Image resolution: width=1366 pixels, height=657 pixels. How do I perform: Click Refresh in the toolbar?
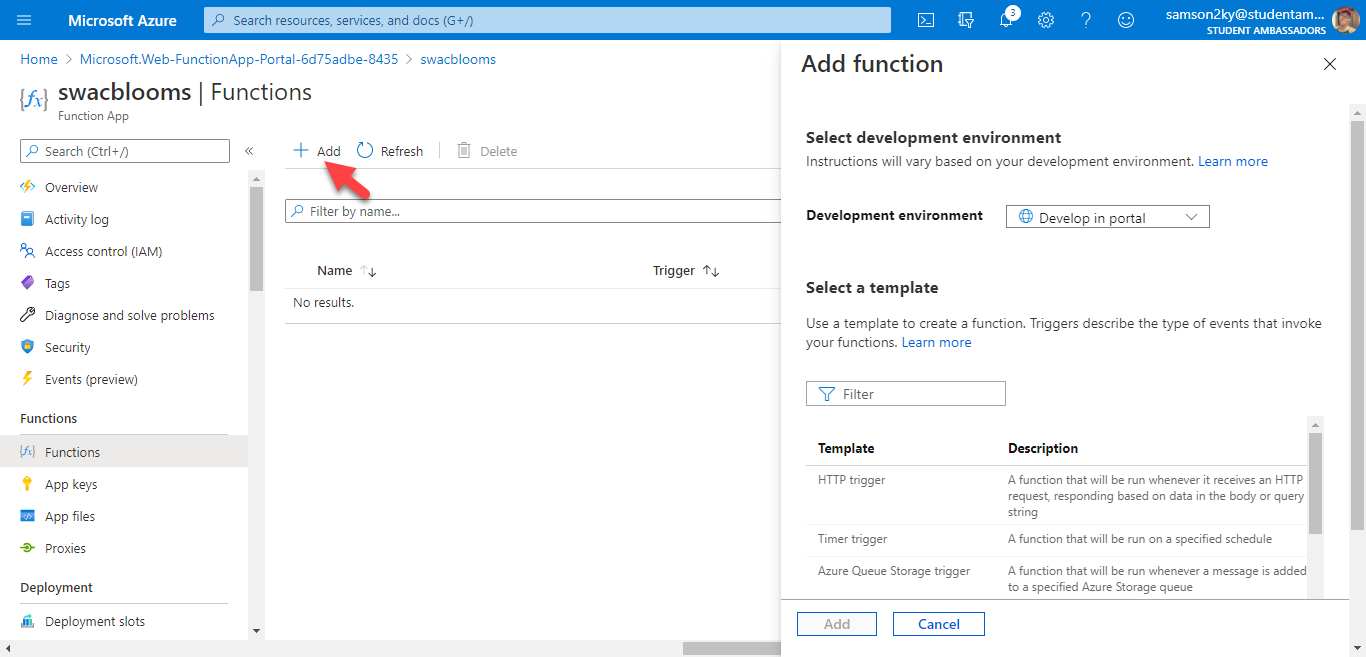[x=390, y=151]
